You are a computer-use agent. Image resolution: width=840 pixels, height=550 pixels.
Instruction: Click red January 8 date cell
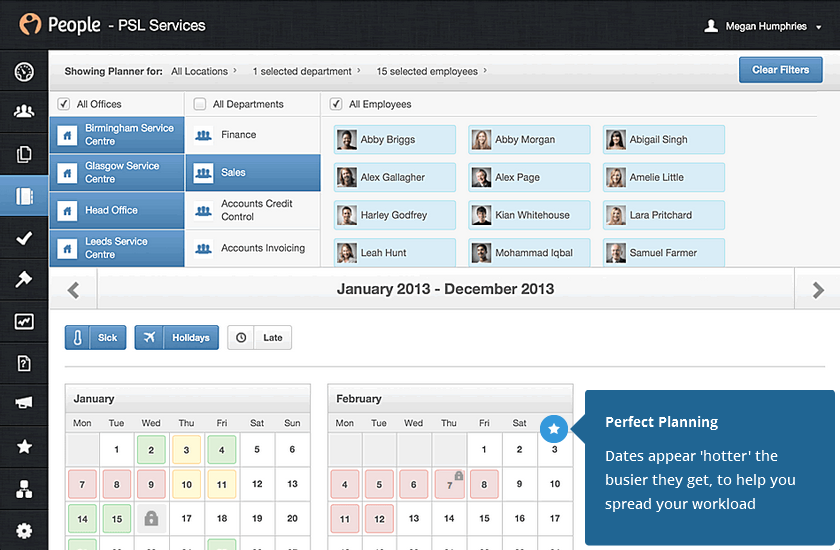[x=117, y=484]
